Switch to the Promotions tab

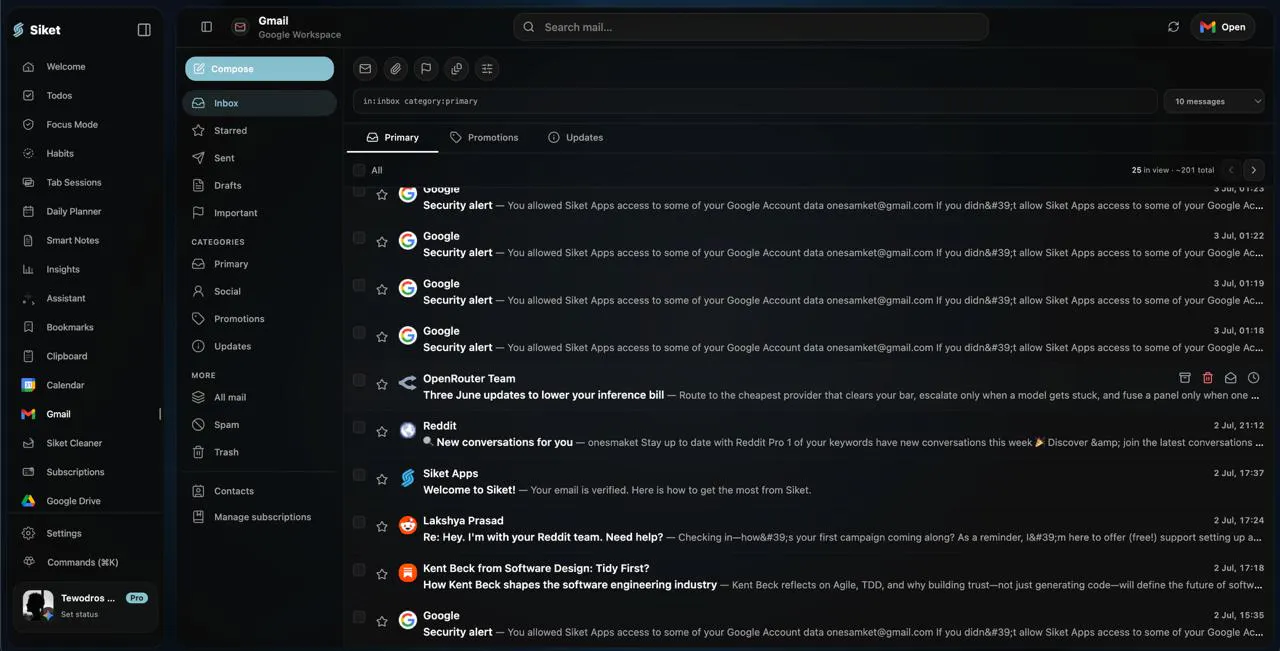tap(484, 138)
